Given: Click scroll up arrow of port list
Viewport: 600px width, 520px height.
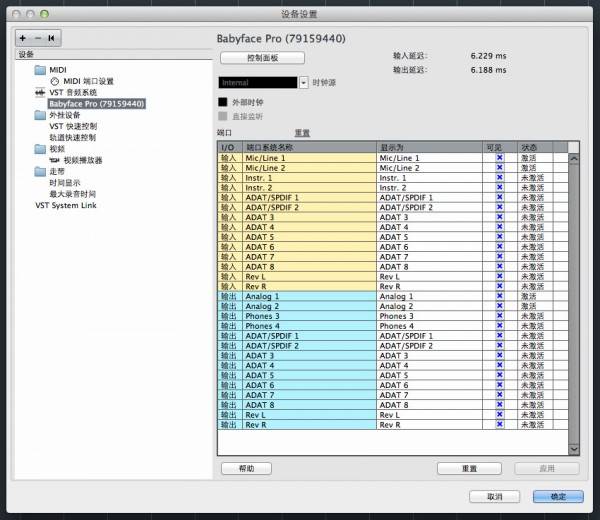Looking at the screenshot, I should [x=574, y=158].
